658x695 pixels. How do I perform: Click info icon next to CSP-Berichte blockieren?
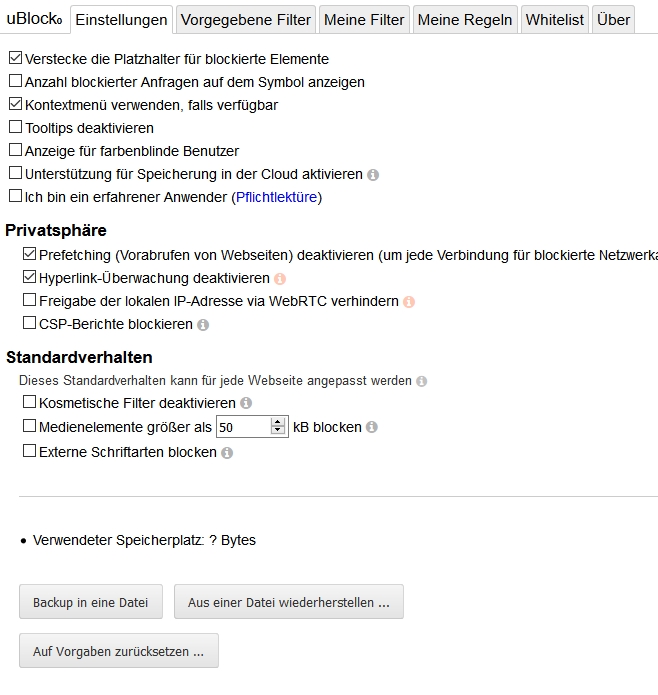point(203,325)
